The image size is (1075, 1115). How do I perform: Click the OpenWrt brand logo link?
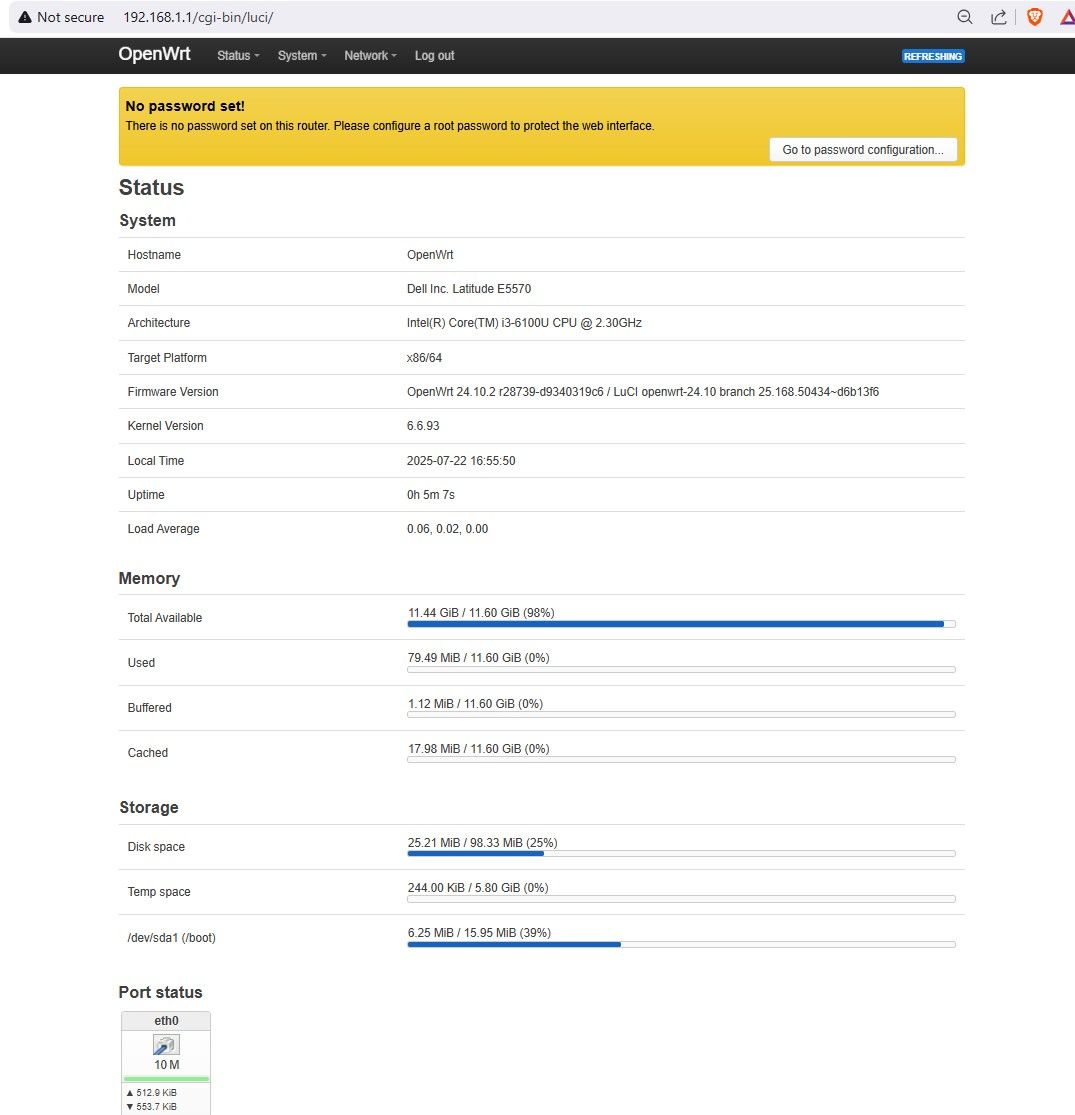(x=154, y=54)
